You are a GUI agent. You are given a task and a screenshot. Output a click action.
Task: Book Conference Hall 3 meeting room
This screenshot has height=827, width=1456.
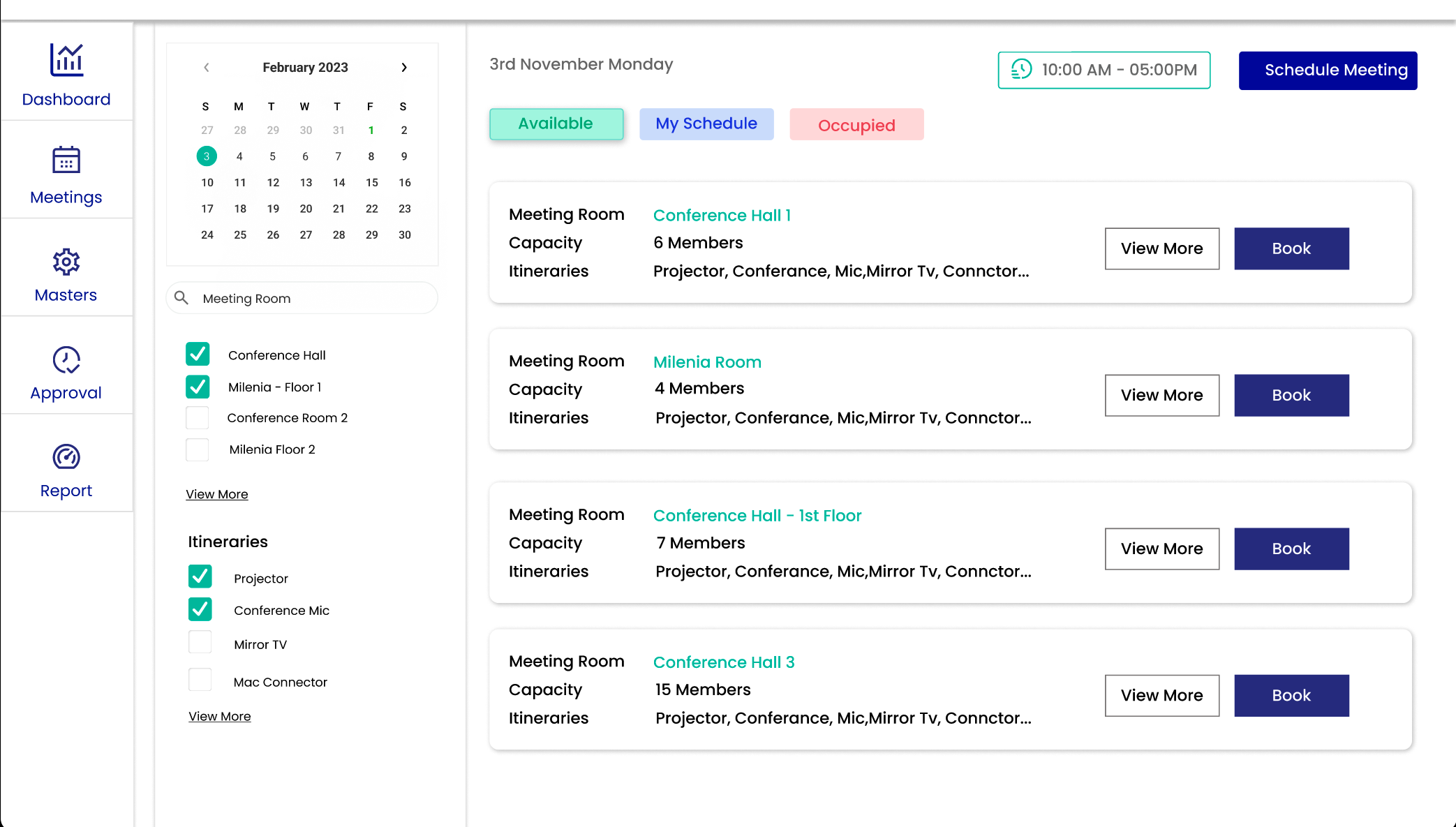click(1292, 695)
